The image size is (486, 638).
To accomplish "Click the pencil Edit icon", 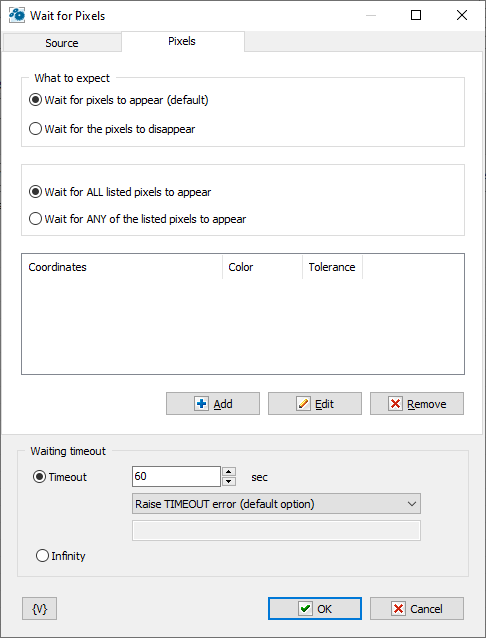I will click(x=303, y=404).
